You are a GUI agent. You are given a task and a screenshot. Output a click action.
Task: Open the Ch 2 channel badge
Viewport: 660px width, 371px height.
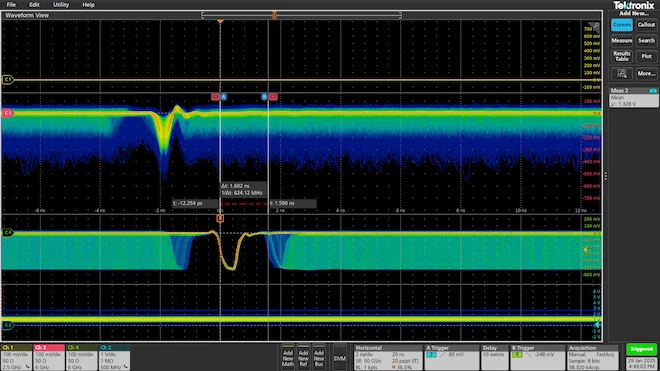[x=114, y=357]
